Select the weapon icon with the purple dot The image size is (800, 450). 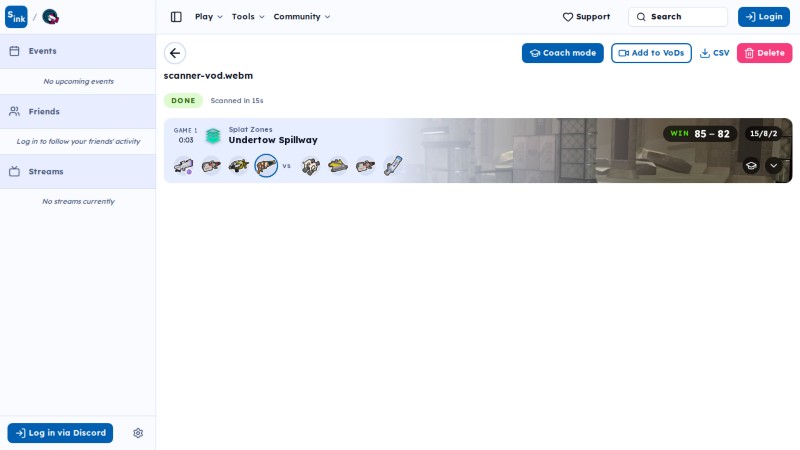184,166
